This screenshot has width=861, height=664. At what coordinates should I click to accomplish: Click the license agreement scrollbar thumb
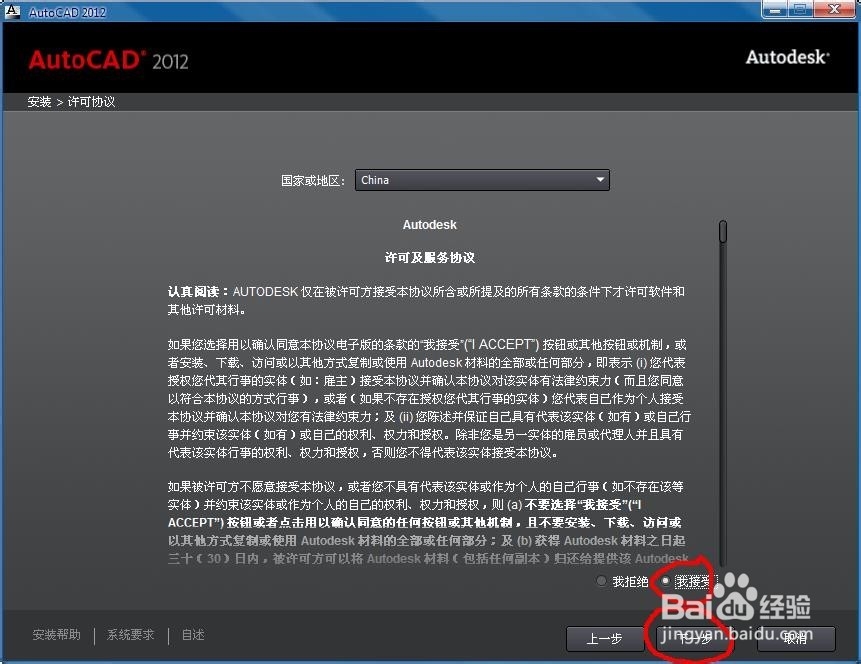coord(723,231)
